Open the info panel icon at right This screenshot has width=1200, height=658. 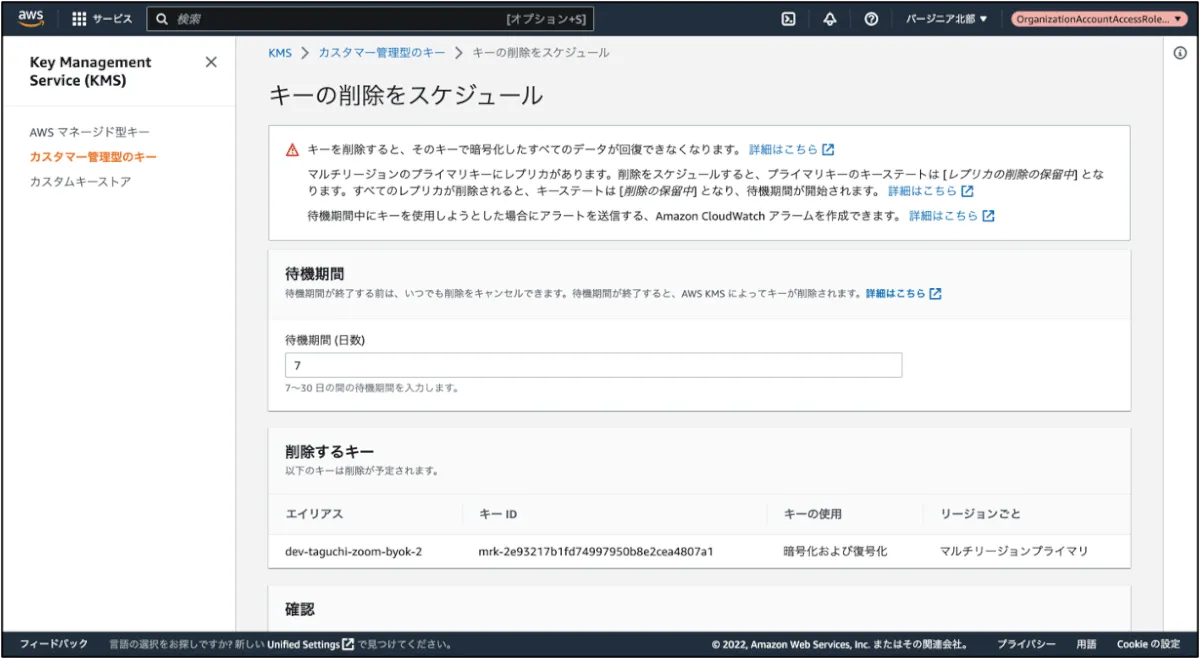[1180, 54]
